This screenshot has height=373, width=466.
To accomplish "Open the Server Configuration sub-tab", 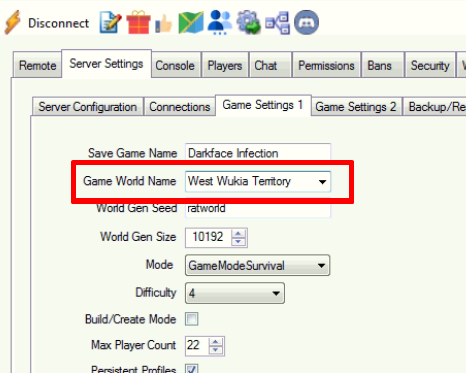I will point(88,107).
